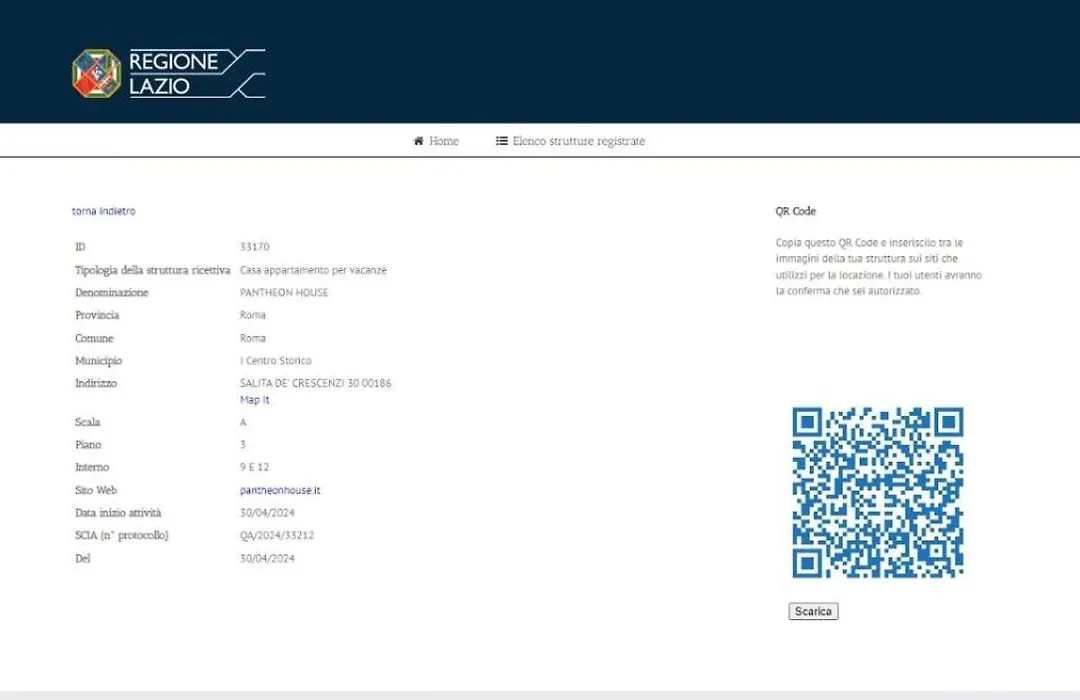Click the REGIONE LAZIO header wordmark
The image size is (1080, 700).
[197, 73]
